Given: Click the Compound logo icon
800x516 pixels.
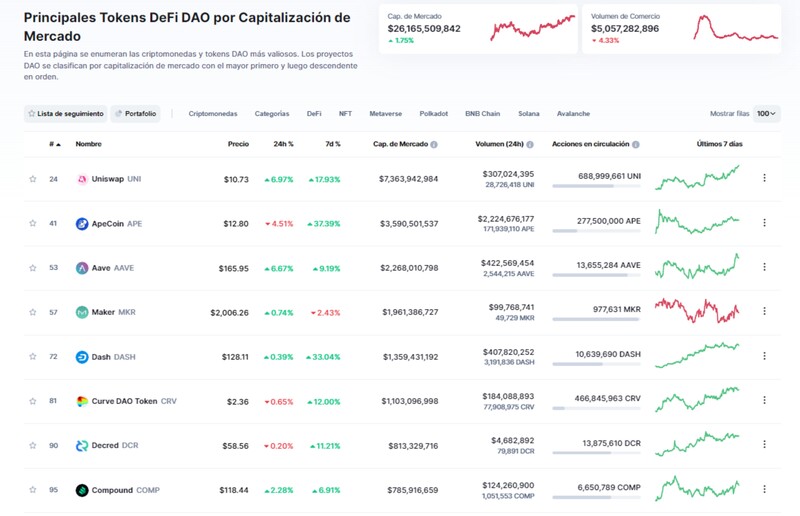Looking at the screenshot, I should [x=82, y=490].
